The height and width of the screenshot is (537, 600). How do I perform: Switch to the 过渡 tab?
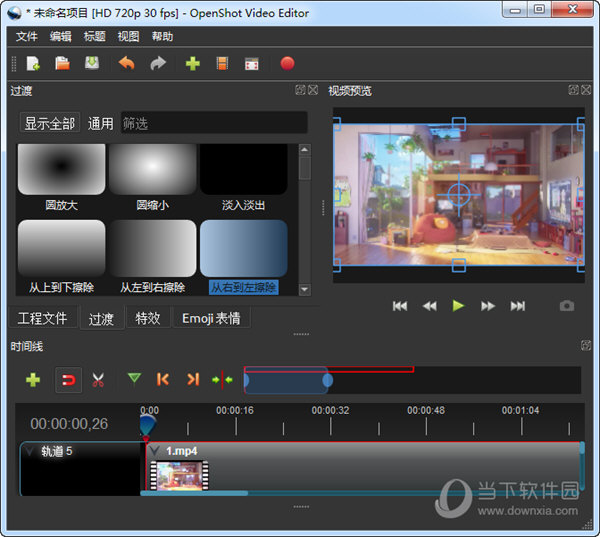pyautogui.click(x=101, y=318)
